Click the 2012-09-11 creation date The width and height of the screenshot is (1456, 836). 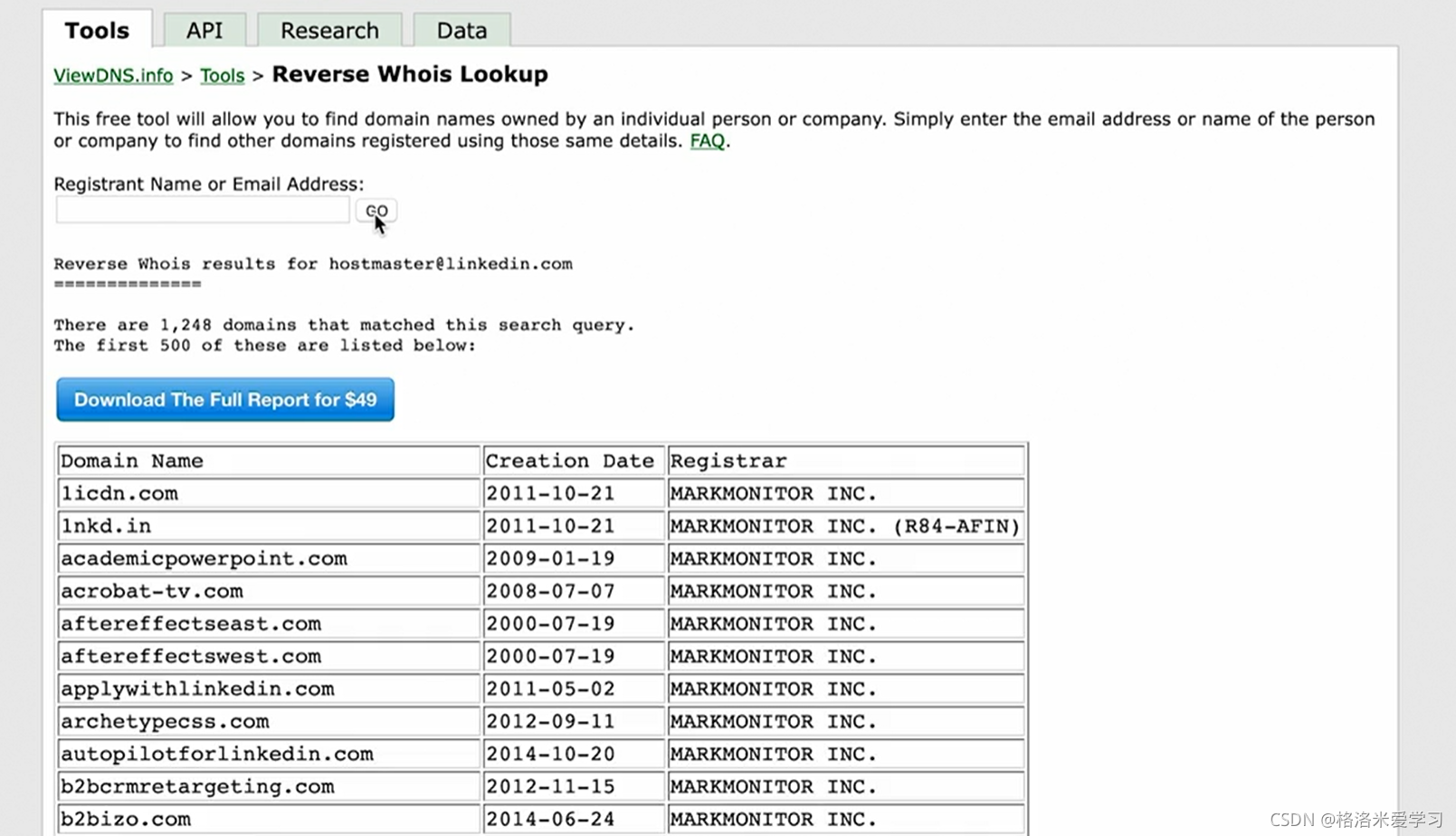tap(574, 721)
